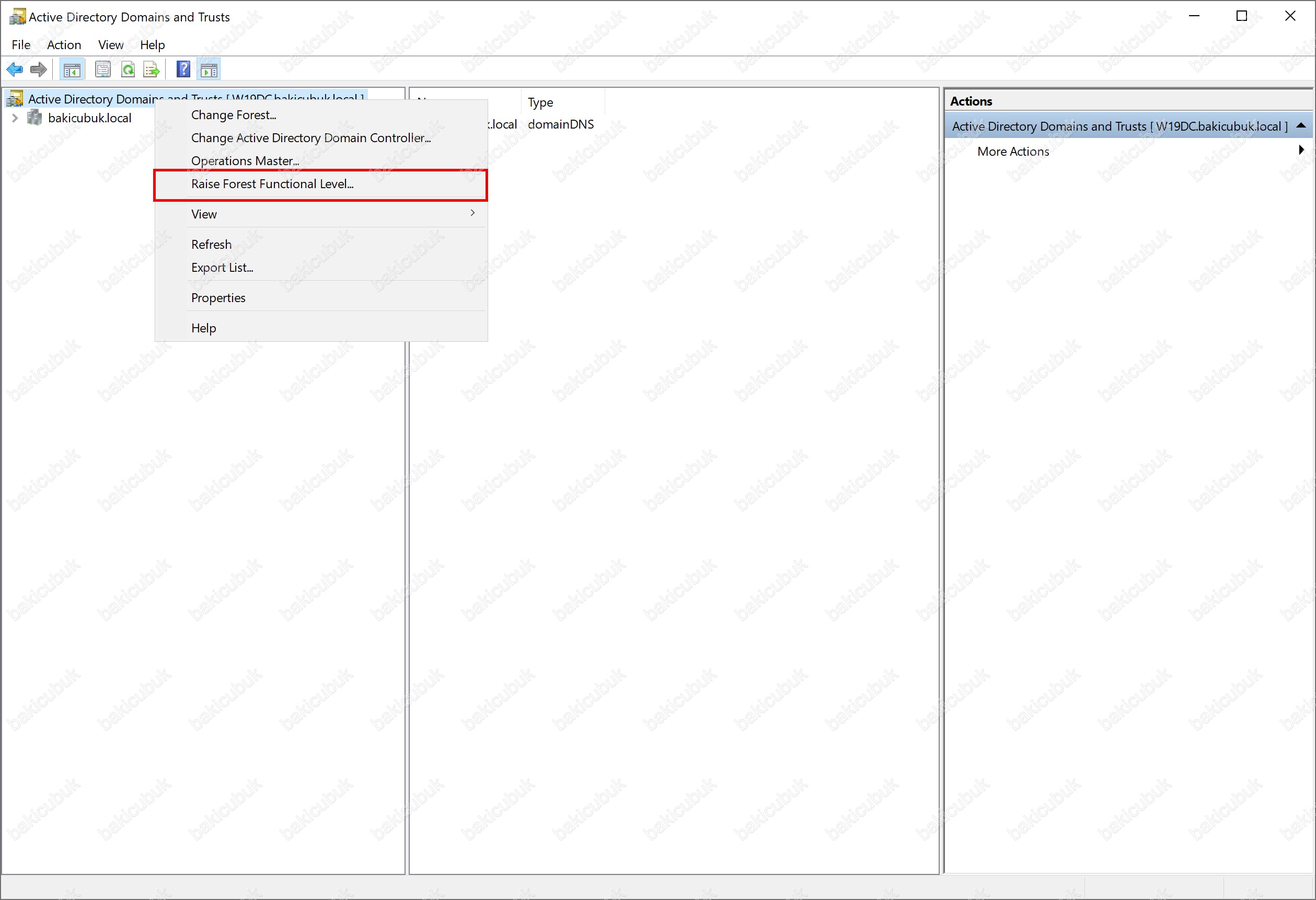
Task: Click the blue Help toolbar icon
Action: click(x=183, y=69)
